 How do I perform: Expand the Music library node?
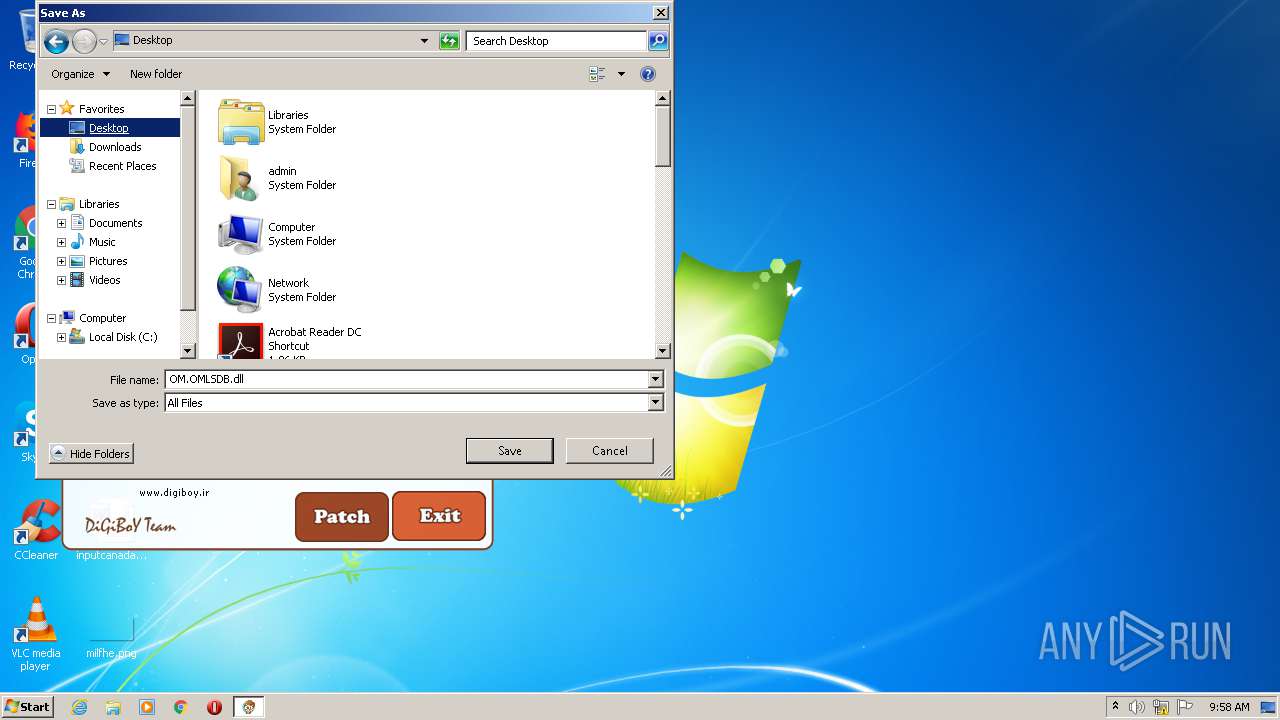pos(61,242)
